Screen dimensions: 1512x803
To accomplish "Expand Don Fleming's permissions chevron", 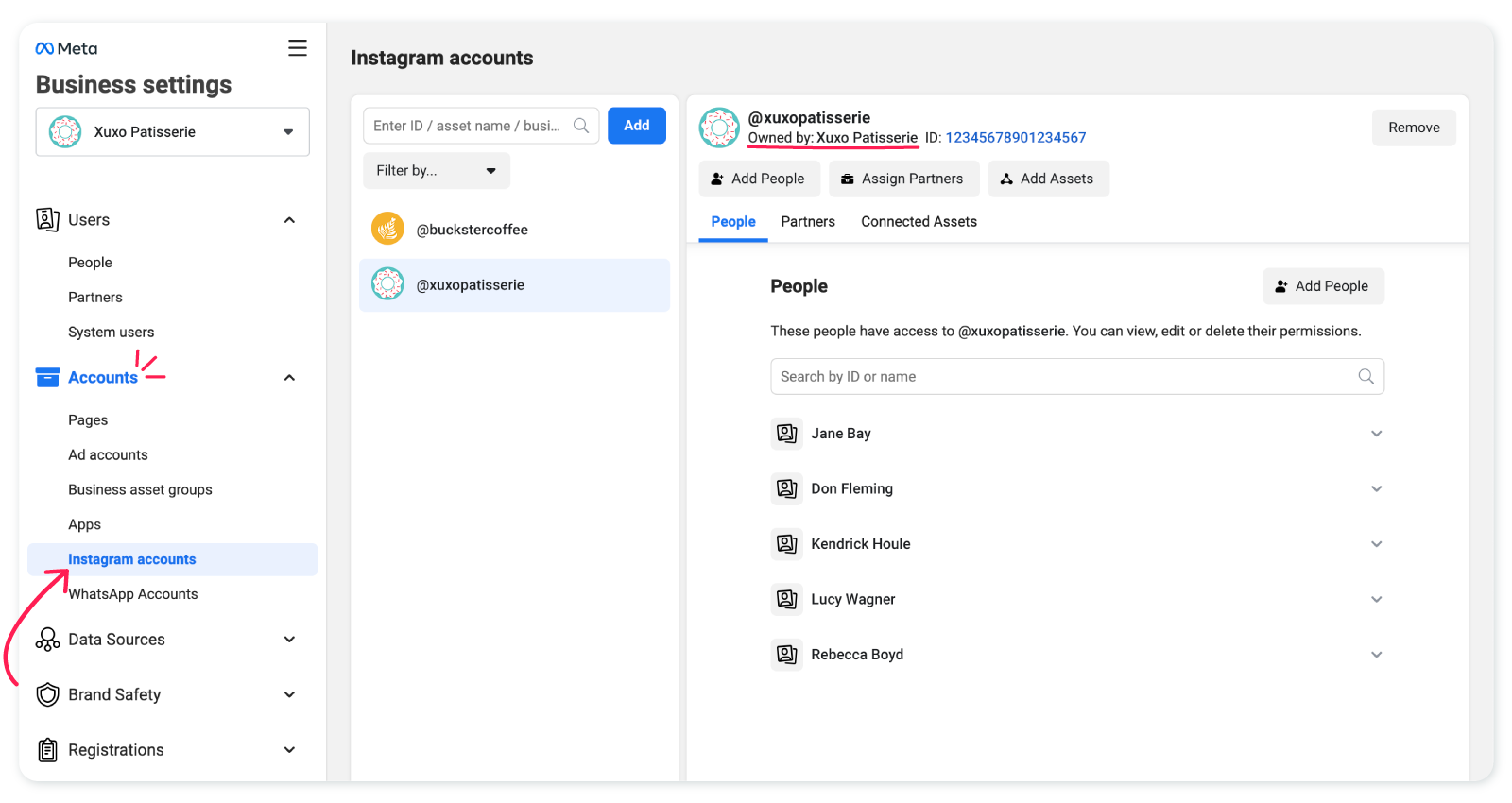I will [x=1377, y=488].
